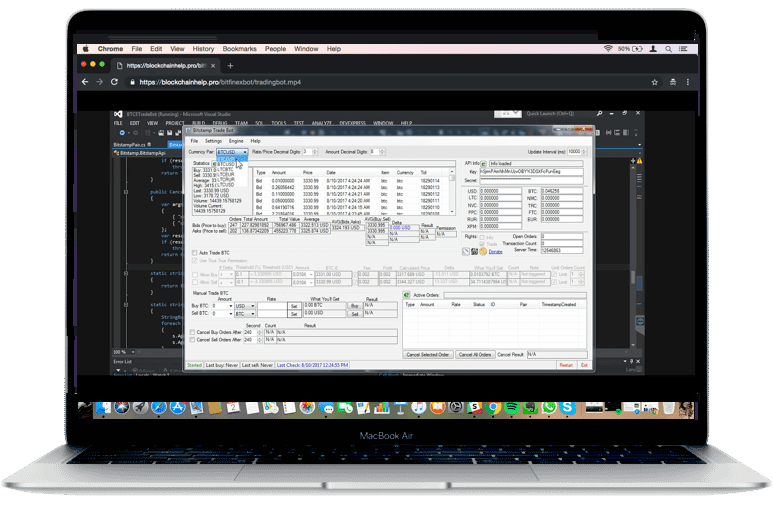Open the Sell BTC amount dropdown
This screenshot has width=773, height=505.
(222, 314)
